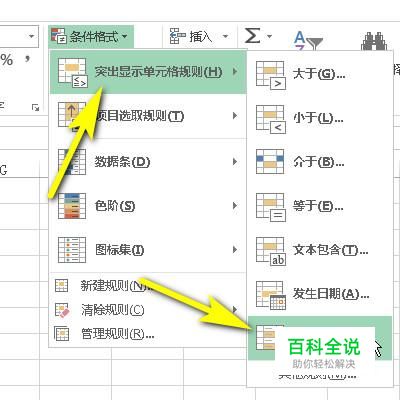The image size is (400, 400).
Task: Select 突出显示单元格规则(H) menu item
Action: [148, 72]
